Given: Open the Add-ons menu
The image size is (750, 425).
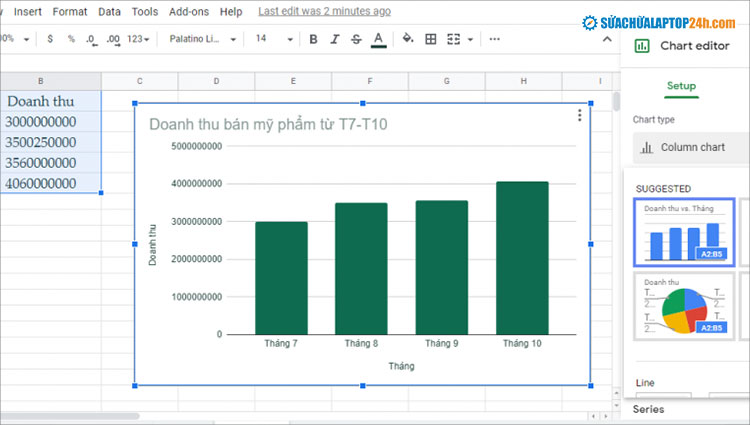Looking at the screenshot, I should 188,11.
